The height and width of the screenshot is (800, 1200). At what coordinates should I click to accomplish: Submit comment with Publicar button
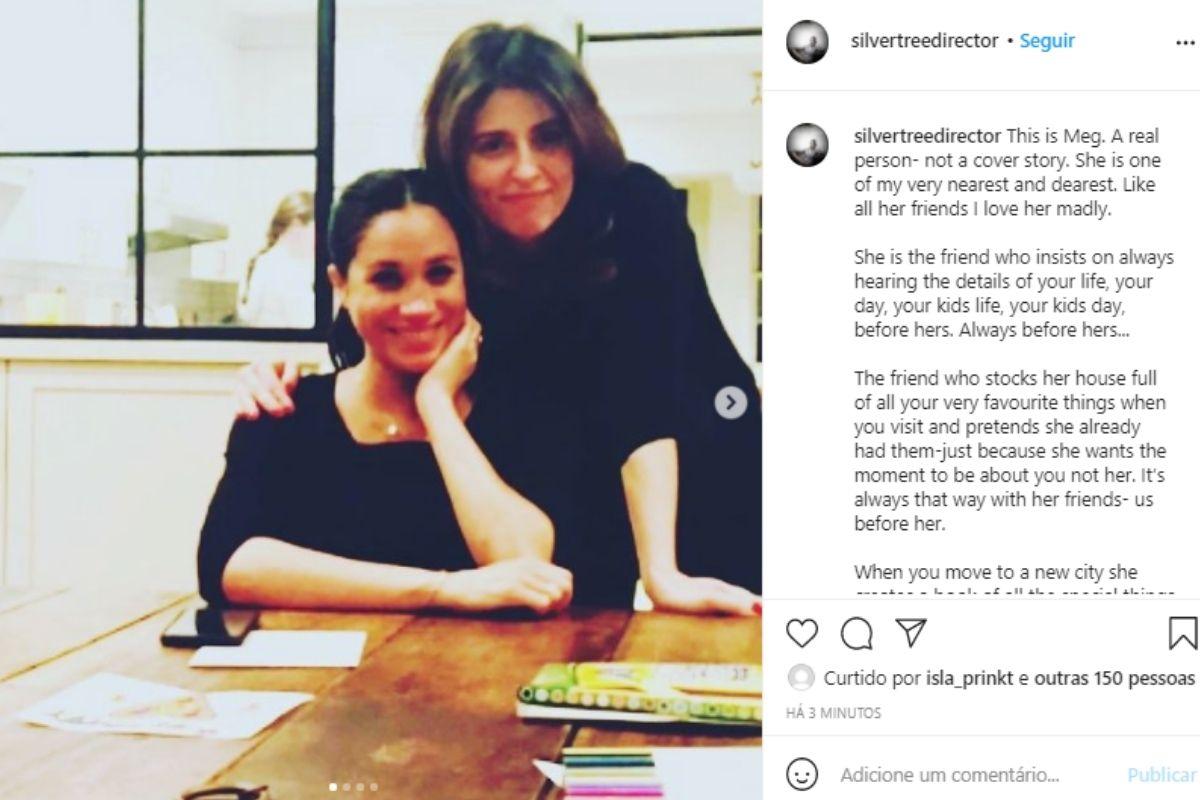point(1162,775)
